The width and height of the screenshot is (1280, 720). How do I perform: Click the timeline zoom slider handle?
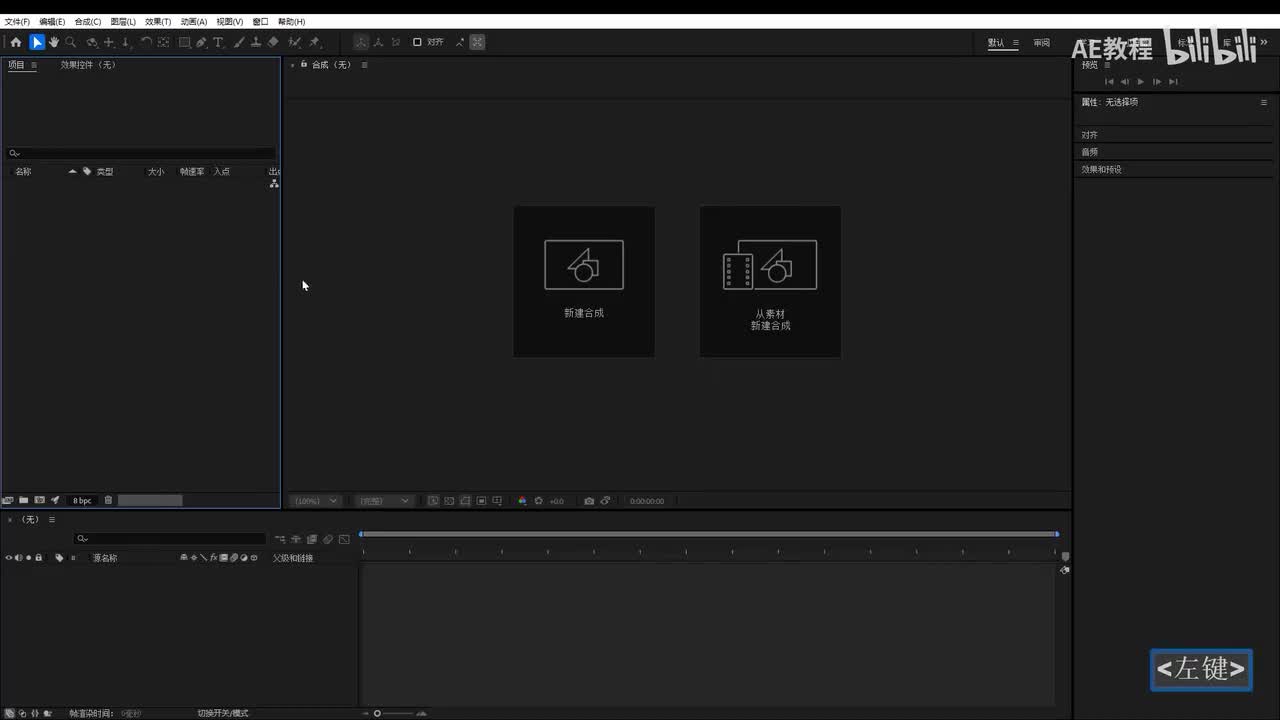377,713
